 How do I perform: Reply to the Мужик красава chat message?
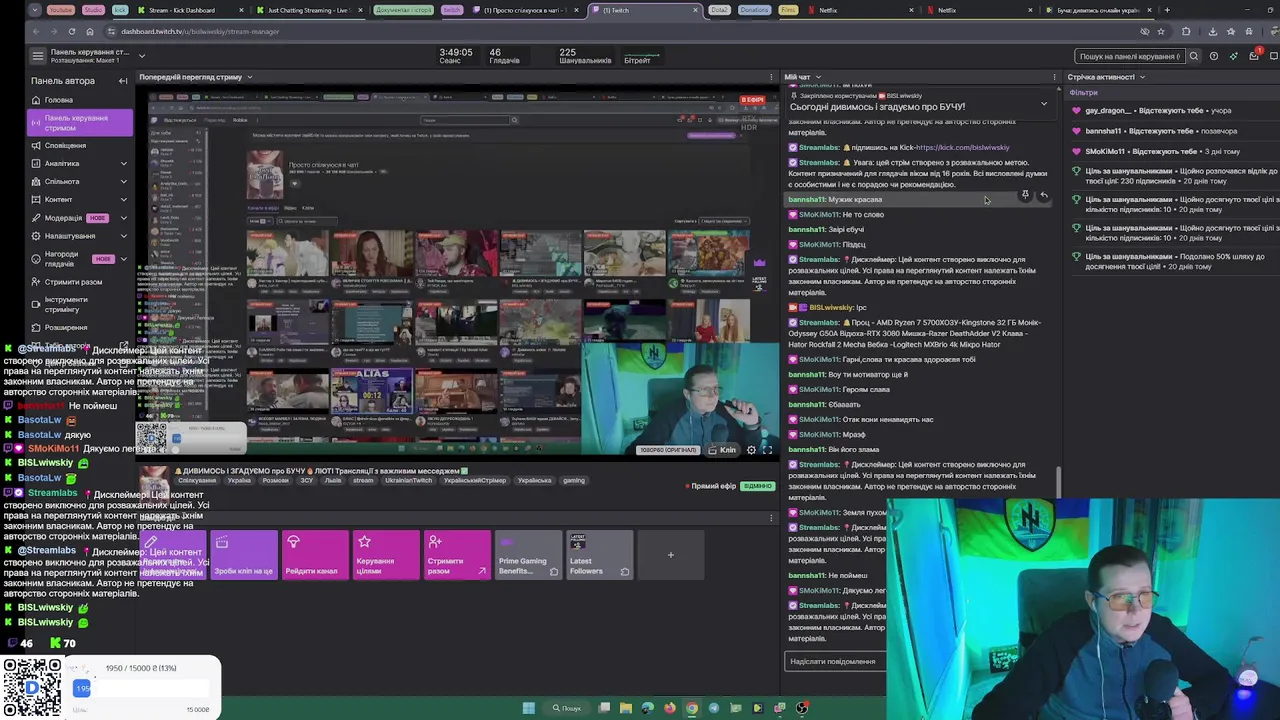[x=1043, y=195]
